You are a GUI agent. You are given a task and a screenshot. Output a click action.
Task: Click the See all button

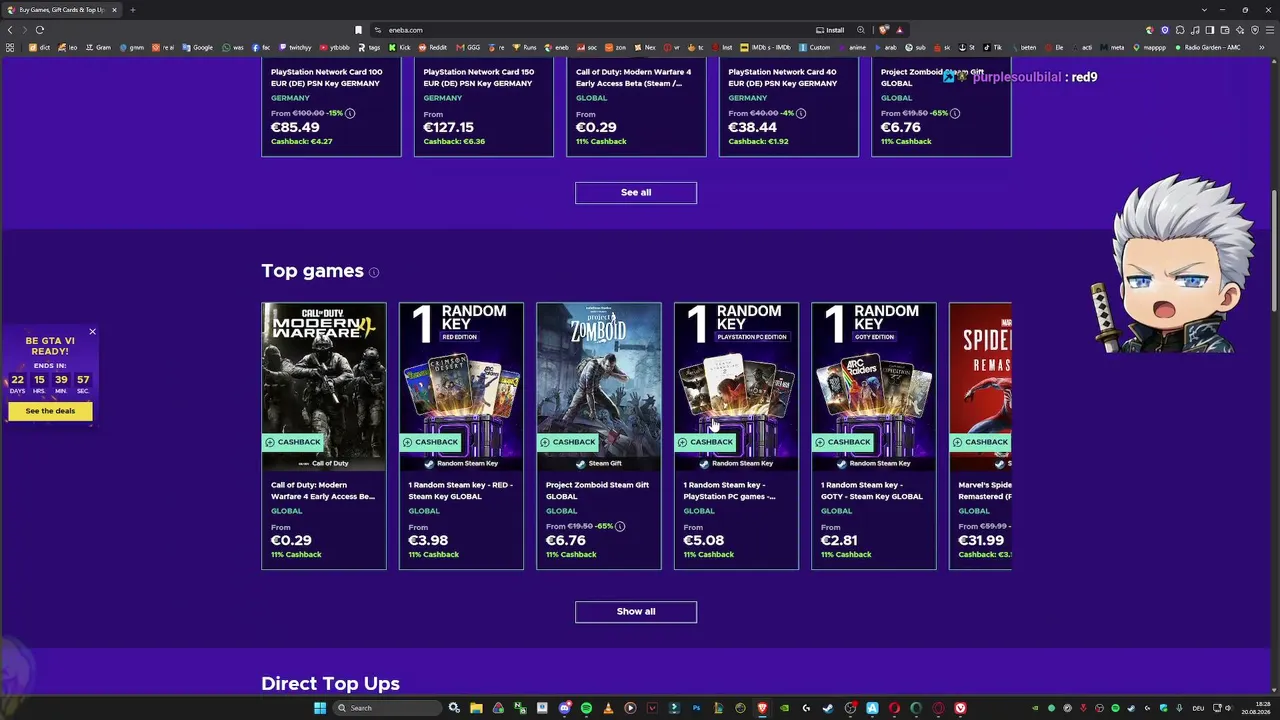tap(636, 193)
